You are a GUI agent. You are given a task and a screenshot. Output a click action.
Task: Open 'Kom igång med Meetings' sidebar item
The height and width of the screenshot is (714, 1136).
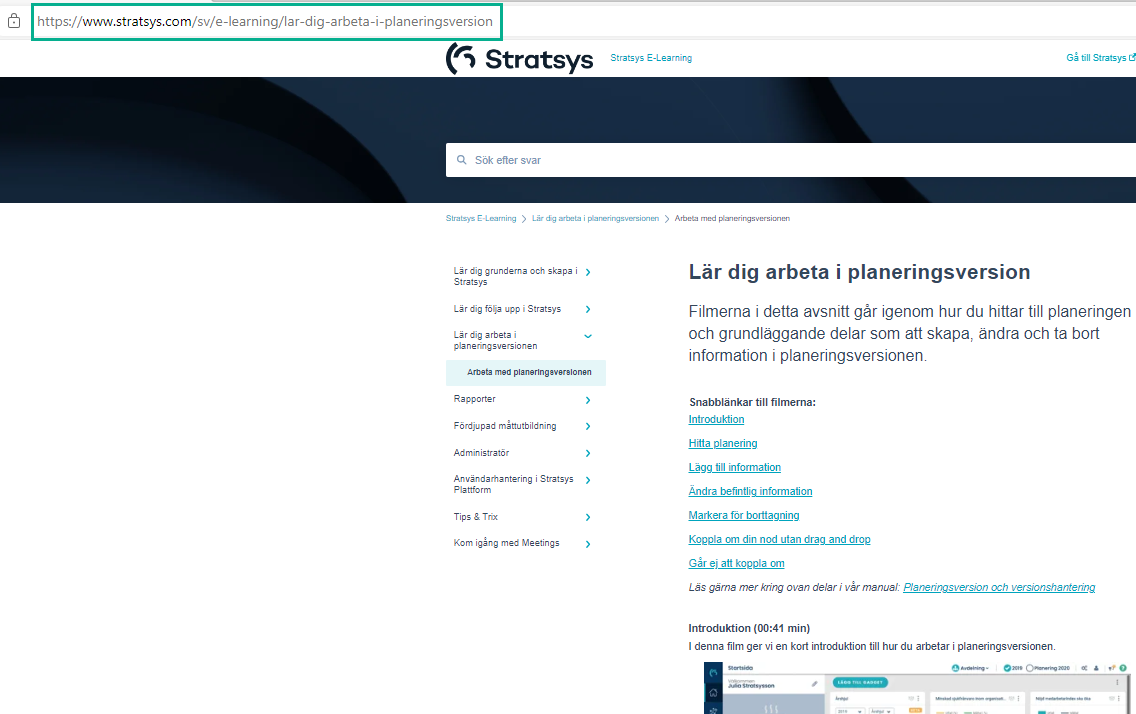507,543
